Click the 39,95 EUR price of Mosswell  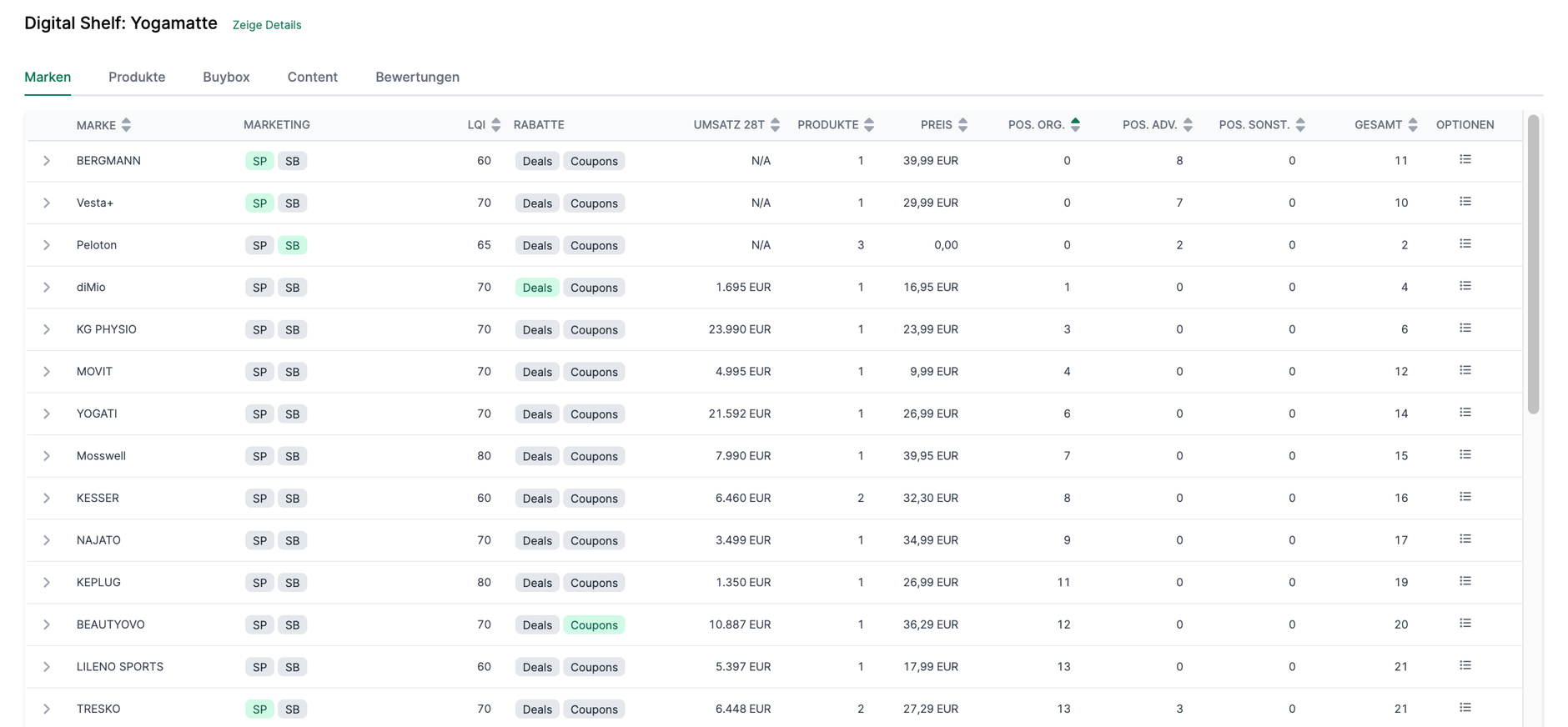(931, 456)
